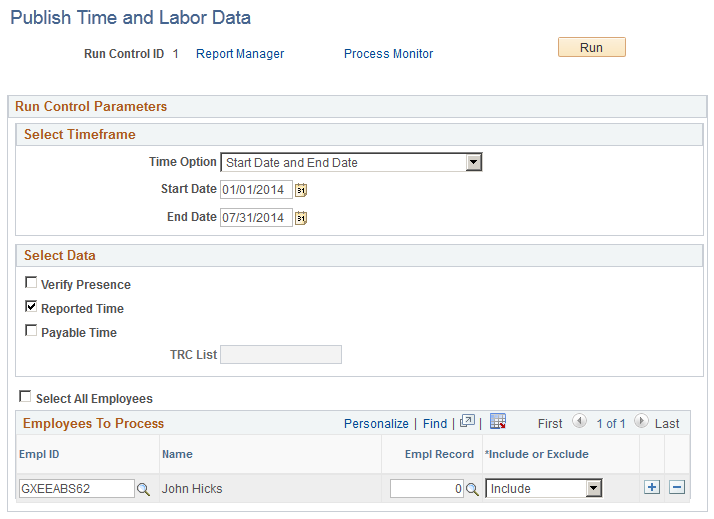Delete the John Hicks row
The height and width of the screenshot is (519, 714).
pyautogui.click(x=677, y=488)
